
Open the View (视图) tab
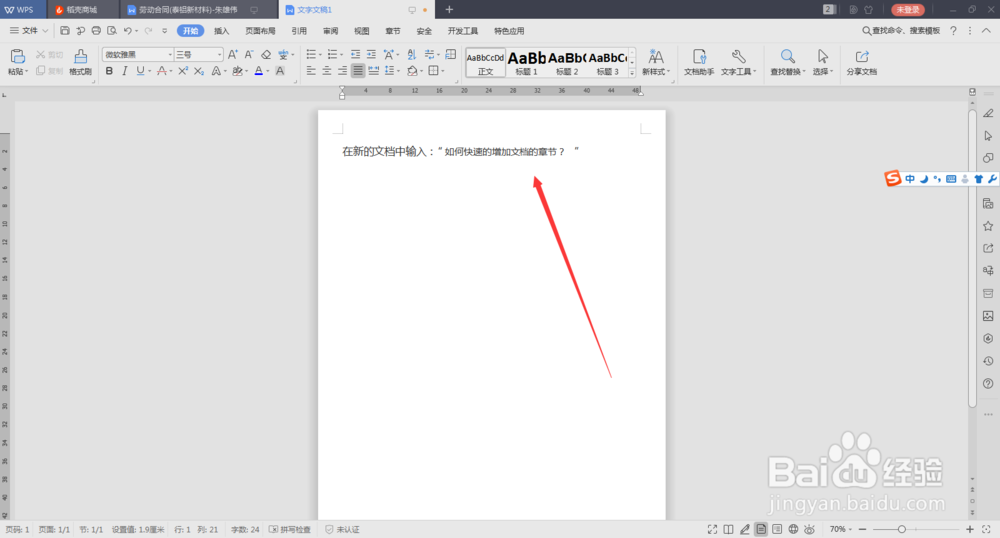362,31
